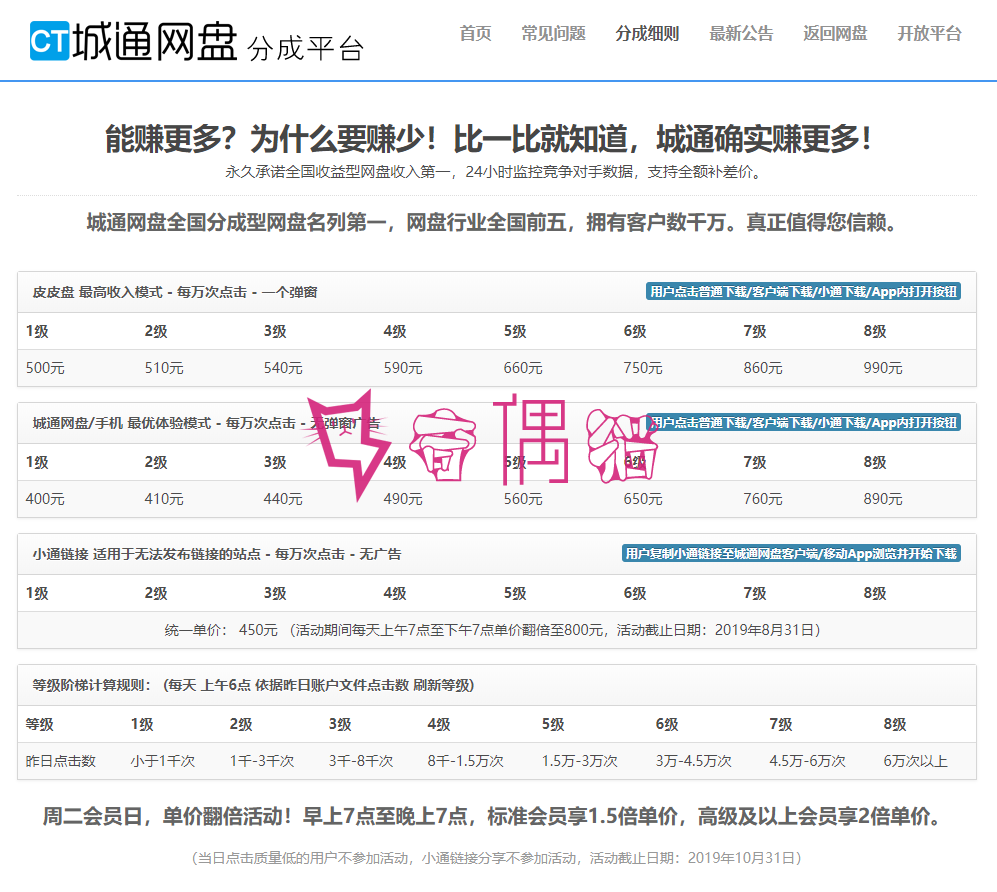Select the 8千-1.5万次 cell
This screenshot has height=892, width=997.
point(465,761)
